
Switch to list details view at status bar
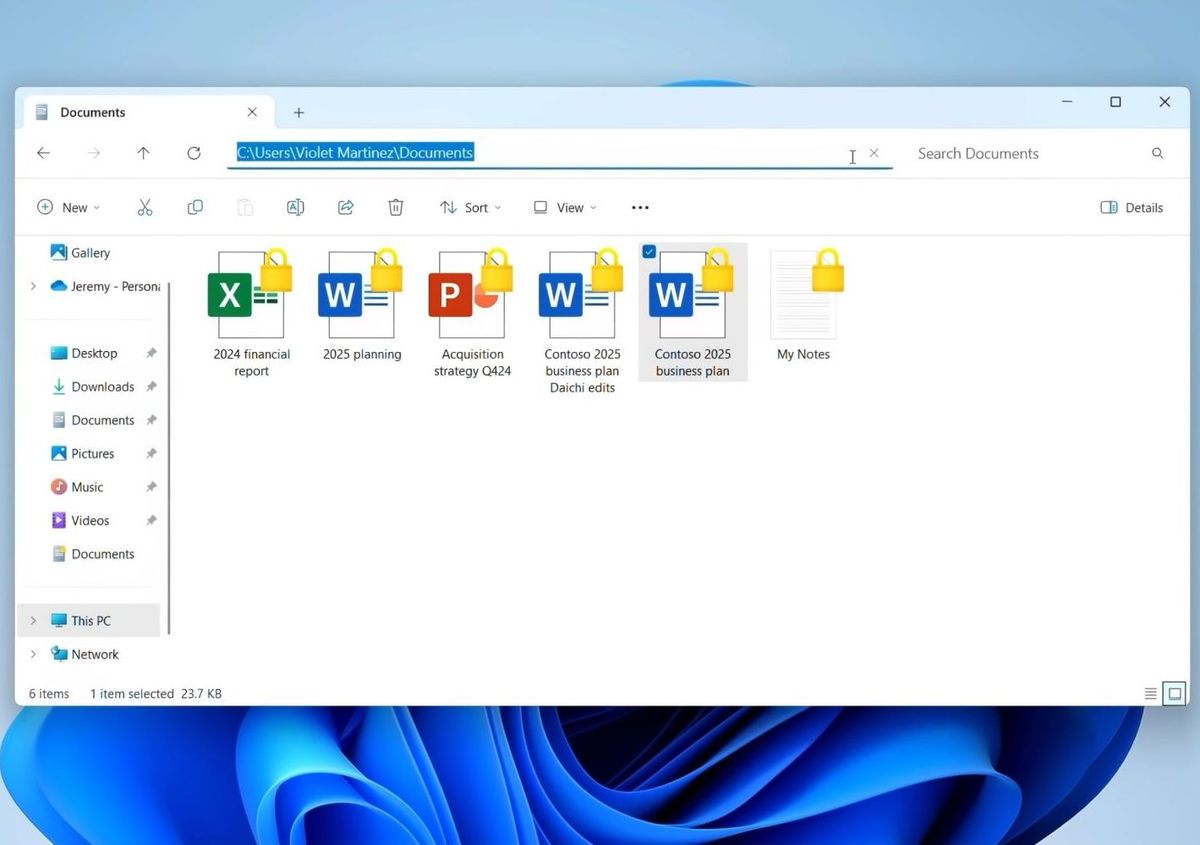pyautogui.click(x=1150, y=693)
